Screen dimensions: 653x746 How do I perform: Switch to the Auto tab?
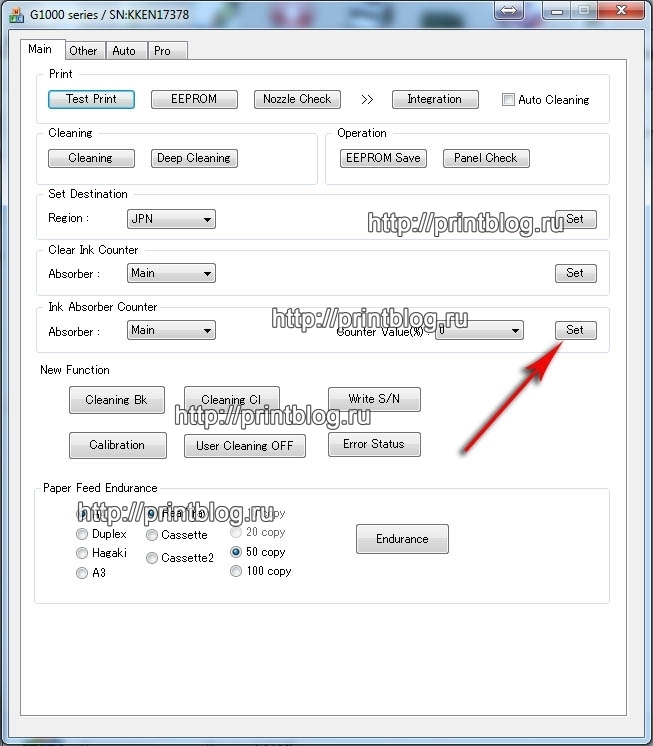pyautogui.click(x=124, y=50)
